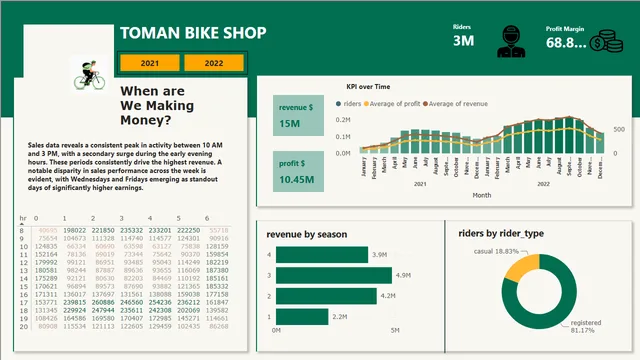Click the profit $ 10.45M card
The height and width of the screenshot is (360, 640).
coord(298,171)
